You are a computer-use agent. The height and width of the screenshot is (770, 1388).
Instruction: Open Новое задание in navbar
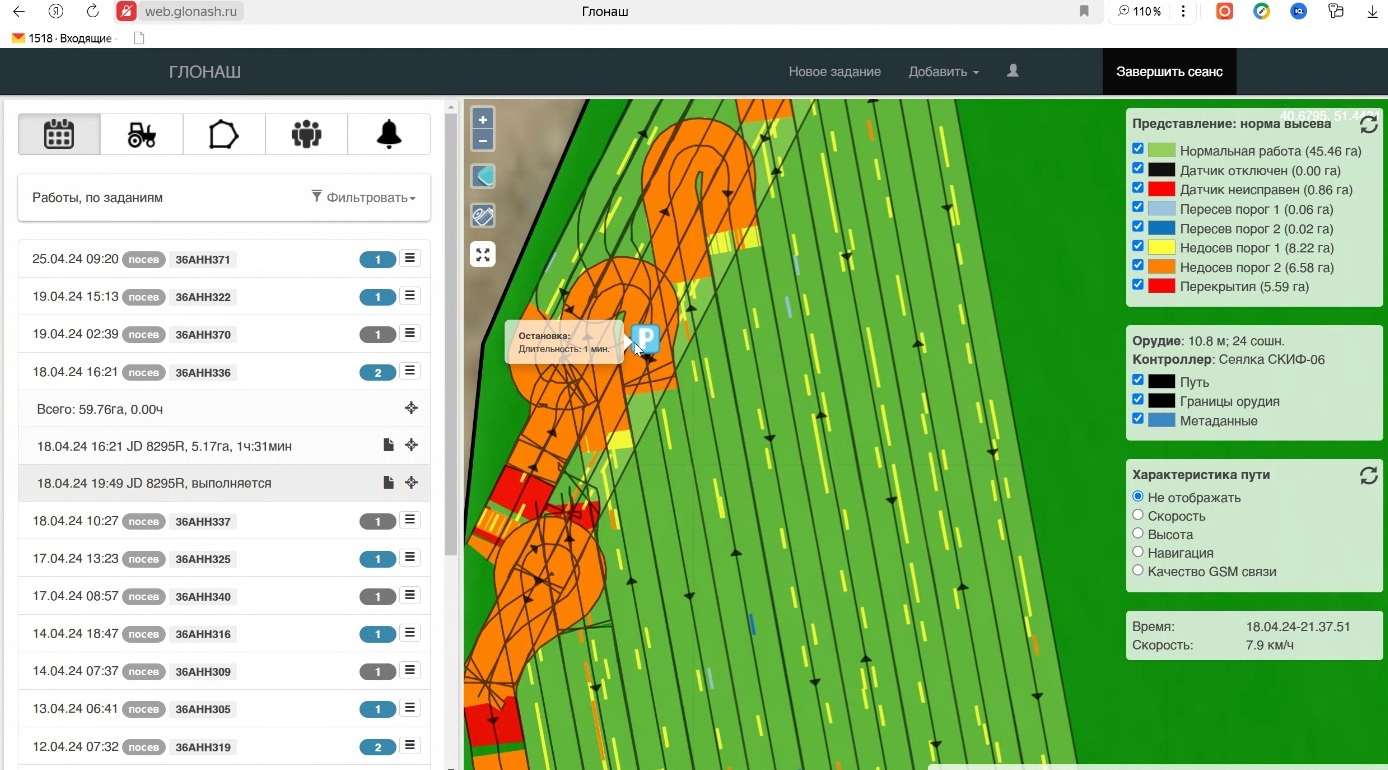coord(834,72)
